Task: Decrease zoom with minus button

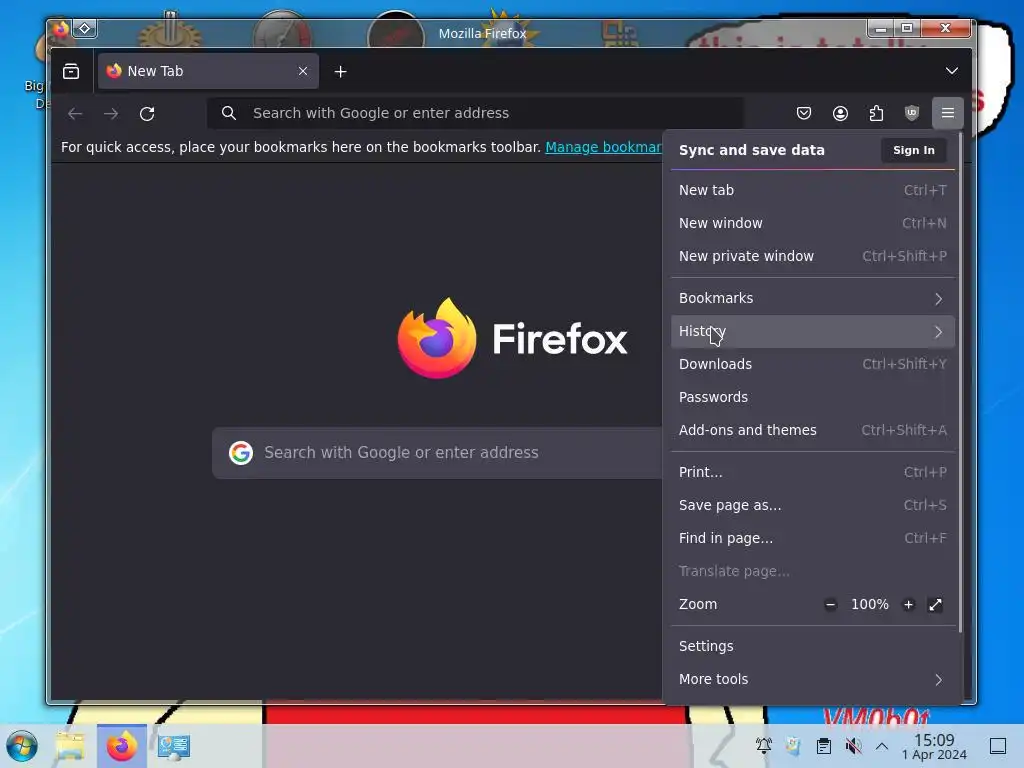Action: 830,605
